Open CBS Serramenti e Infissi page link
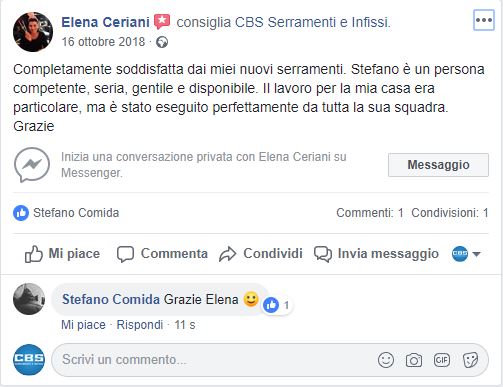Screen dimensions: 503x387 [312, 22]
